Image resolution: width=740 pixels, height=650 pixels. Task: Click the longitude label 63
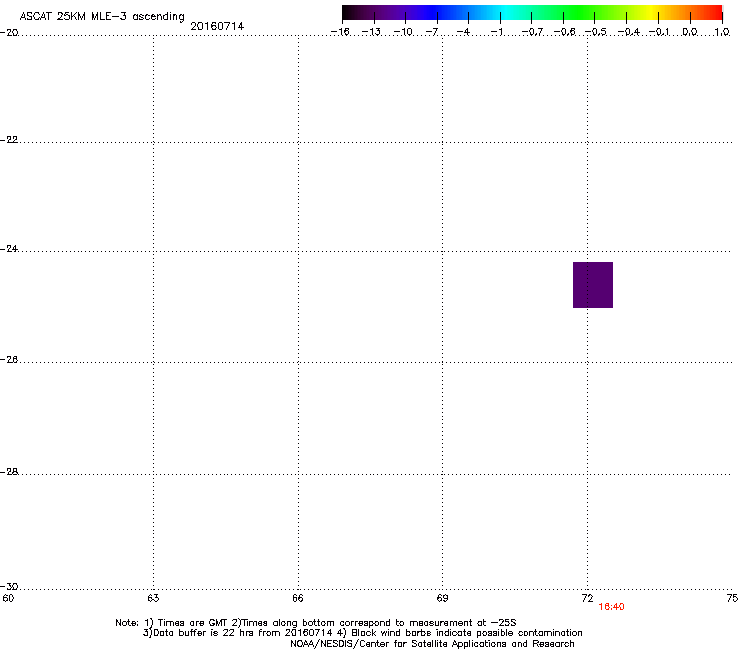point(153,598)
